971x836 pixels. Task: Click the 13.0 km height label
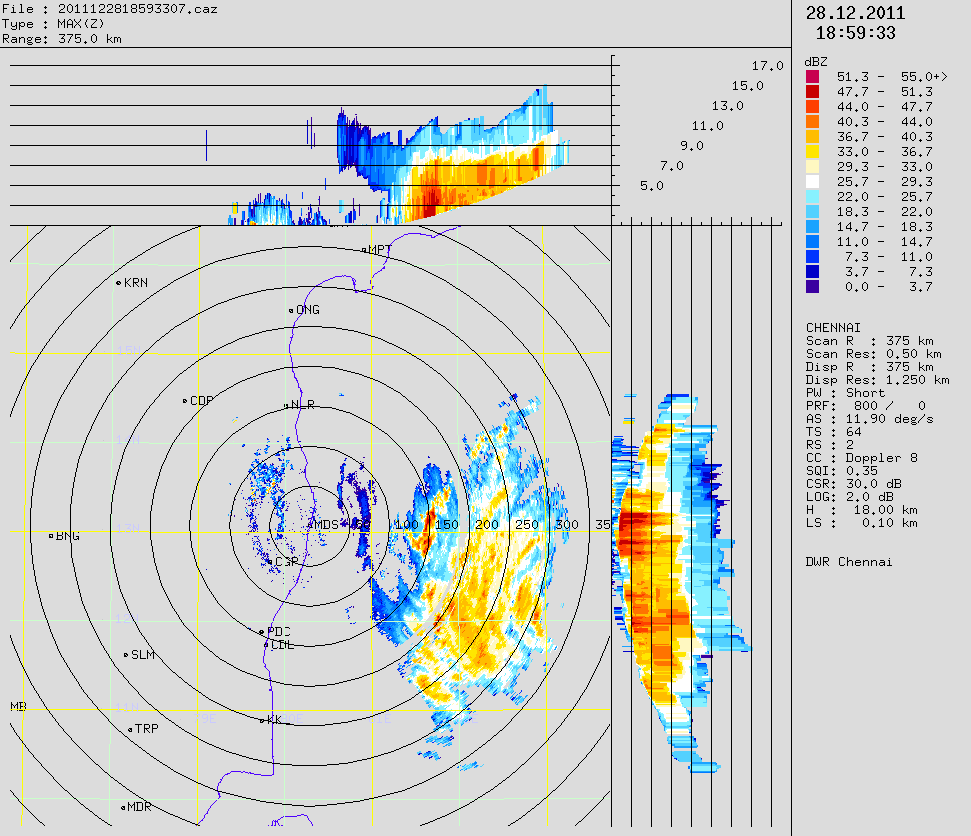pyautogui.click(x=728, y=106)
